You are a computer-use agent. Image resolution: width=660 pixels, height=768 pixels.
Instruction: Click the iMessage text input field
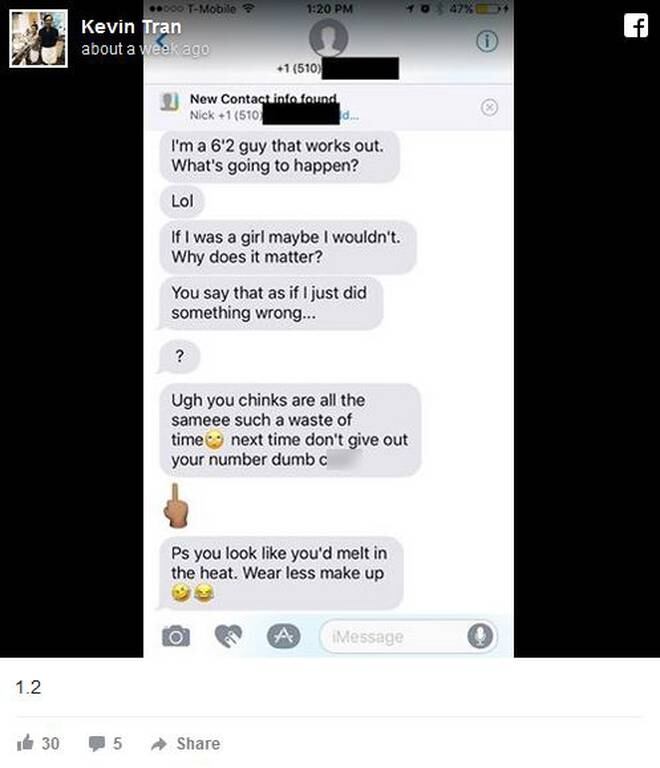pyautogui.click(x=408, y=636)
